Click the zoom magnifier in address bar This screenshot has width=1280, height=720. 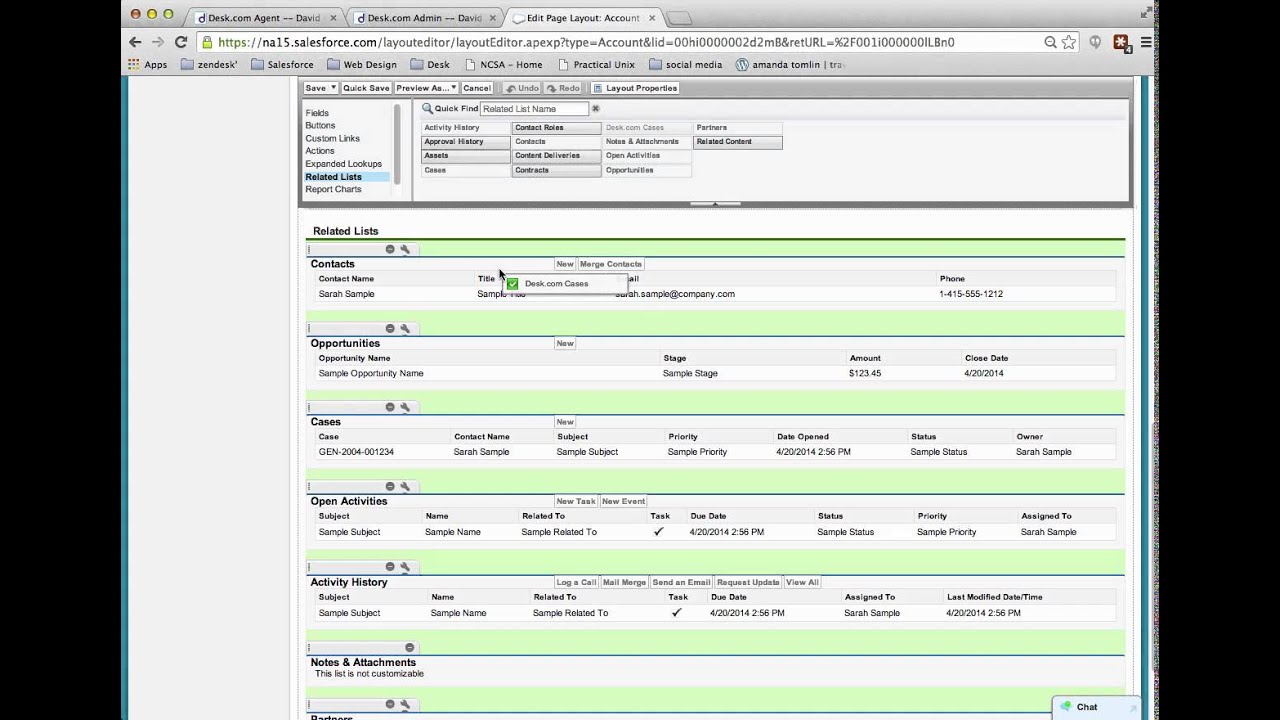pyautogui.click(x=1050, y=42)
